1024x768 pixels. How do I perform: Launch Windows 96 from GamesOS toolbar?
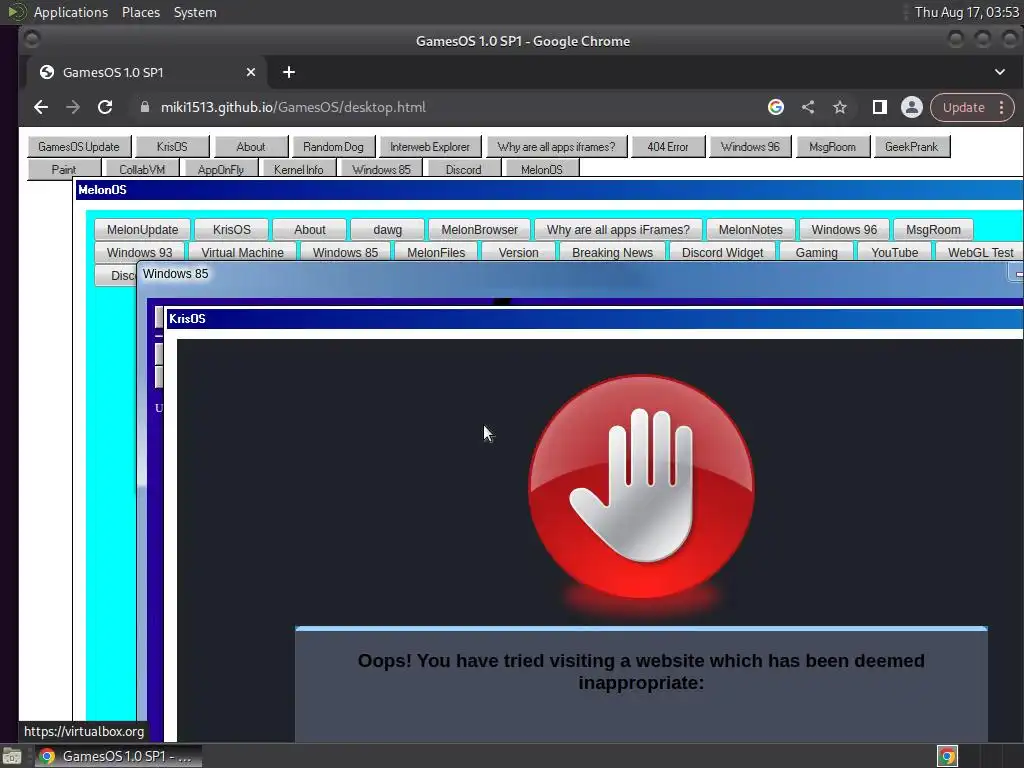click(750, 147)
